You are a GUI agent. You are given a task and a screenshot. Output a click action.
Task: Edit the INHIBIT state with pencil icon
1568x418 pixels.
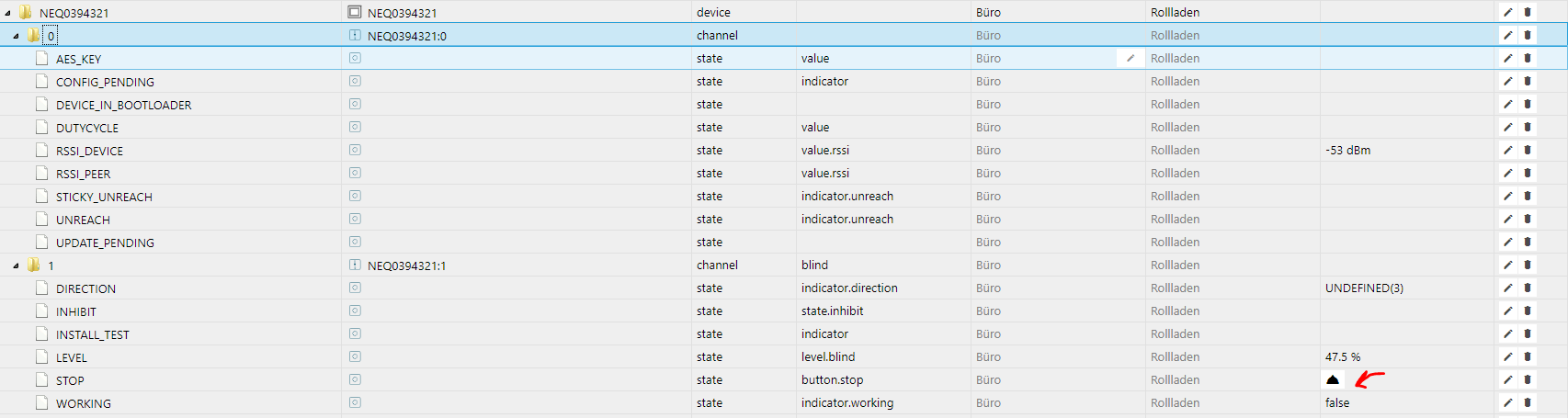[x=1507, y=311]
